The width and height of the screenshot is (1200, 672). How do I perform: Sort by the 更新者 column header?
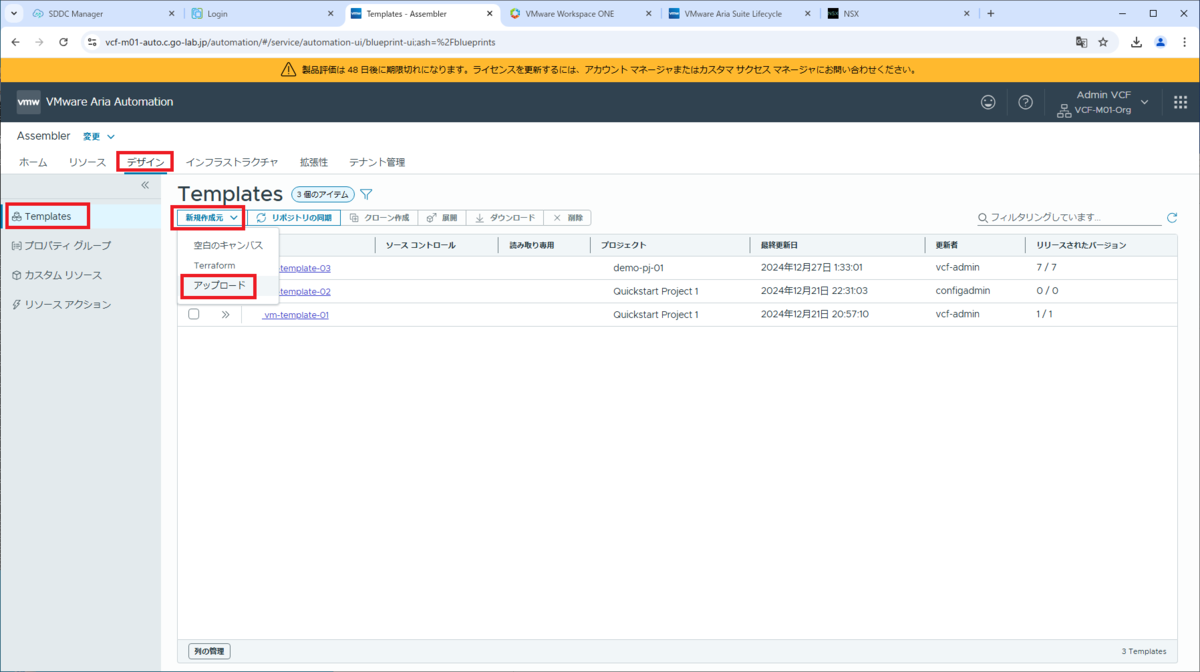click(x=946, y=245)
